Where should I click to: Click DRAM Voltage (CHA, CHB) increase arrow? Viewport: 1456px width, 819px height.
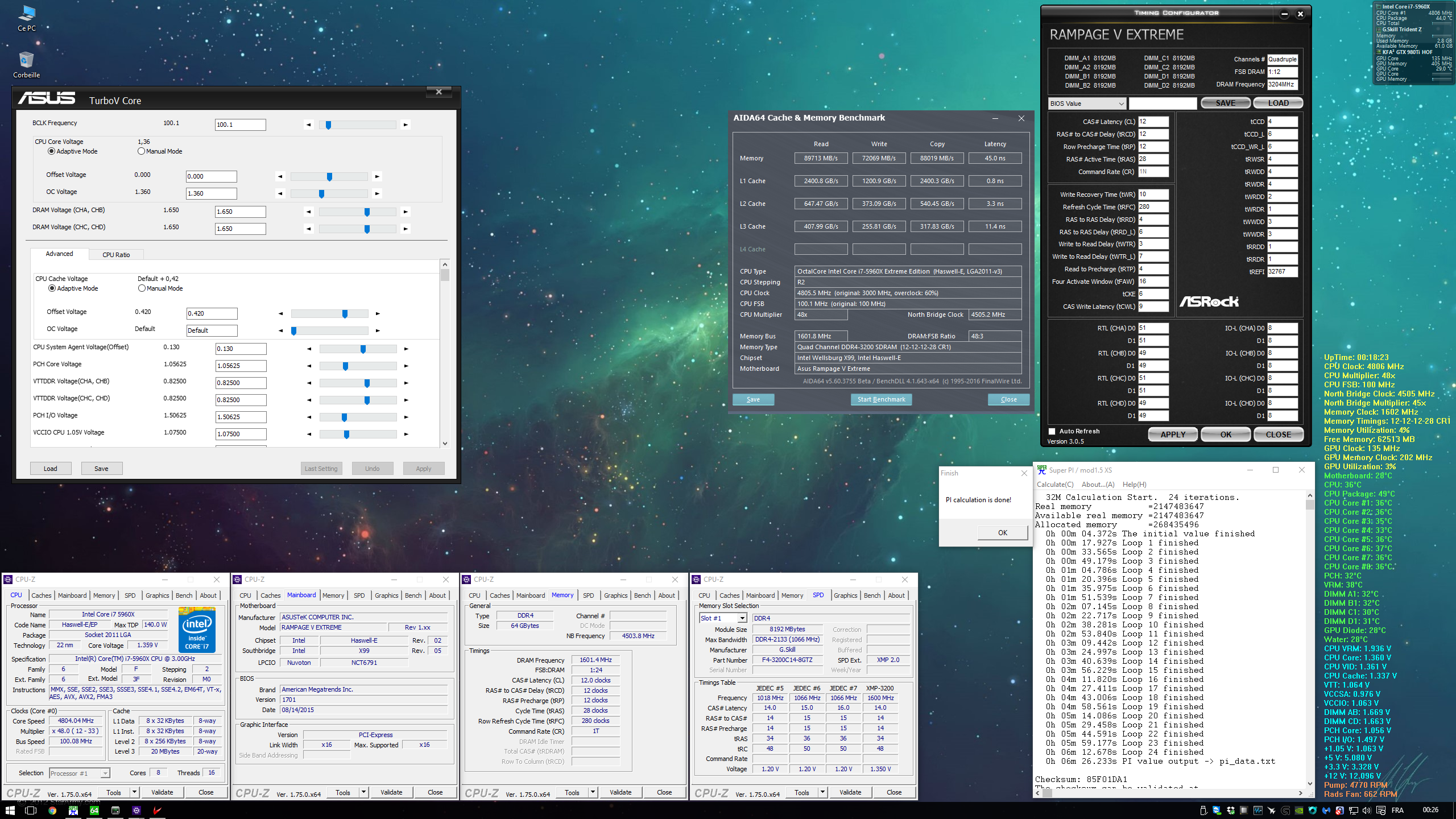[406, 212]
